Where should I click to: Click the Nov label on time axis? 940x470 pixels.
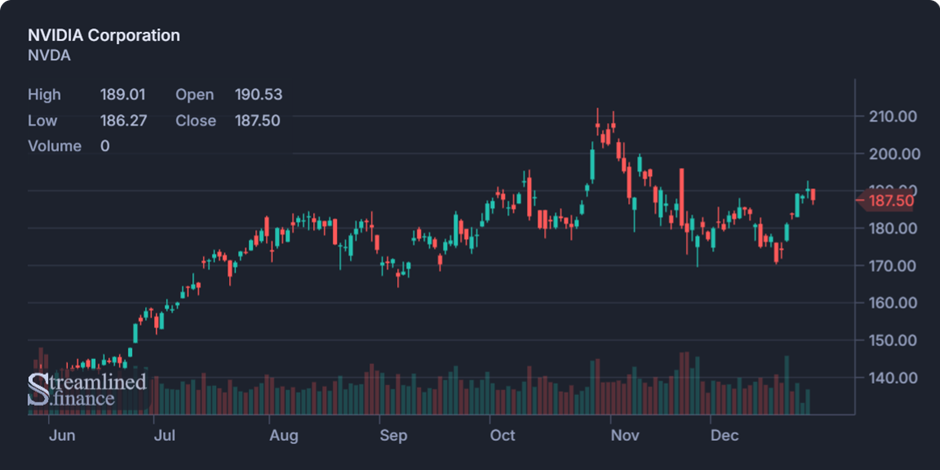click(625, 436)
